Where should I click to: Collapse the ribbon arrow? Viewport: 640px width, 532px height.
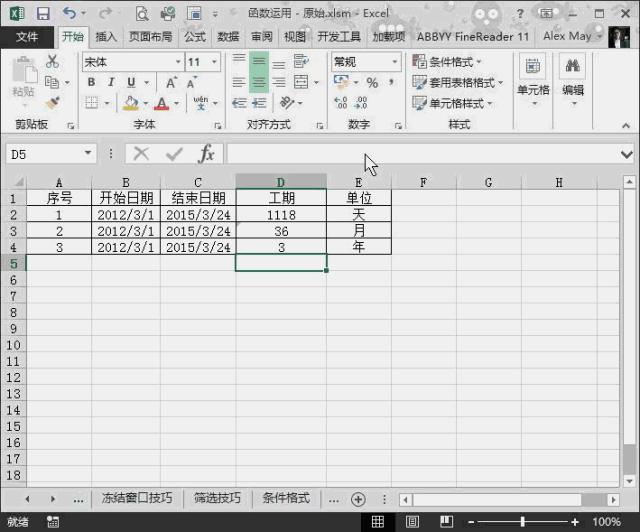626,125
